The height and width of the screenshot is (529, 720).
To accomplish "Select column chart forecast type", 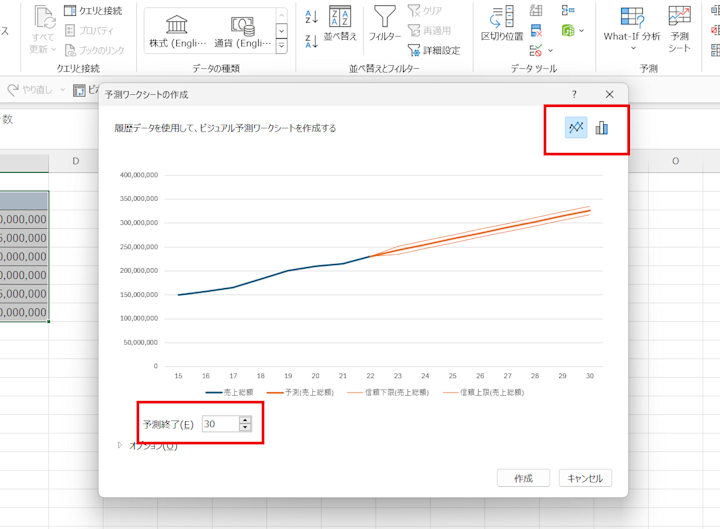I will click(602, 128).
